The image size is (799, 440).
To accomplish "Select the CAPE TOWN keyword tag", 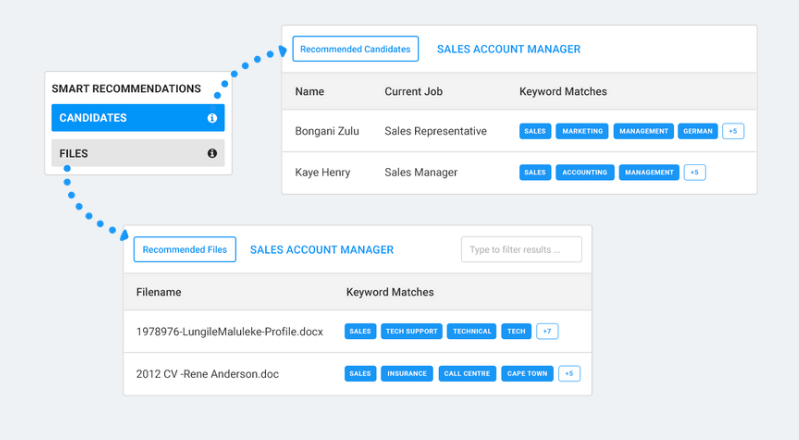I will pyautogui.click(x=527, y=374).
